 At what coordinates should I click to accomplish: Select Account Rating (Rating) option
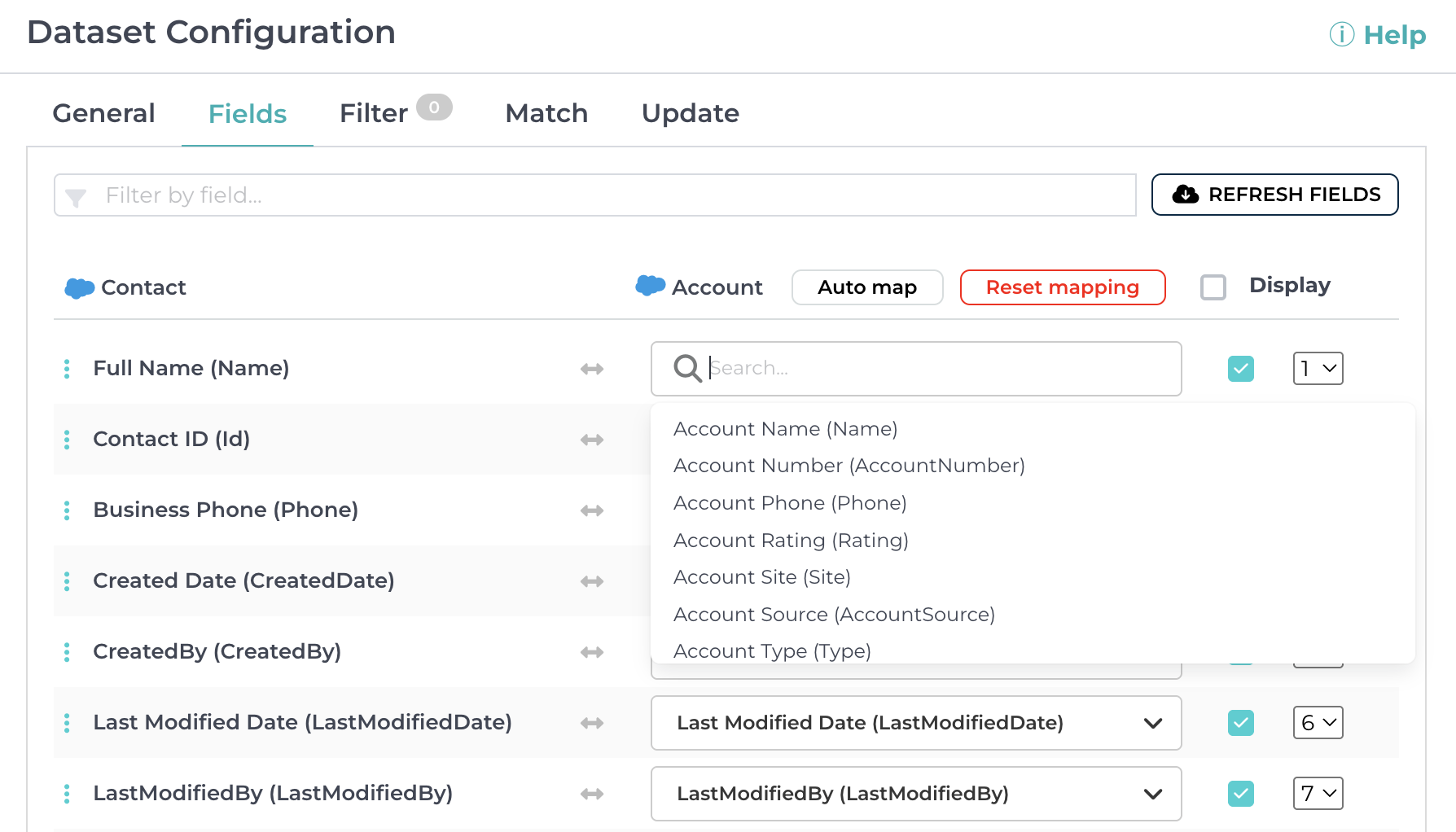[791, 541]
